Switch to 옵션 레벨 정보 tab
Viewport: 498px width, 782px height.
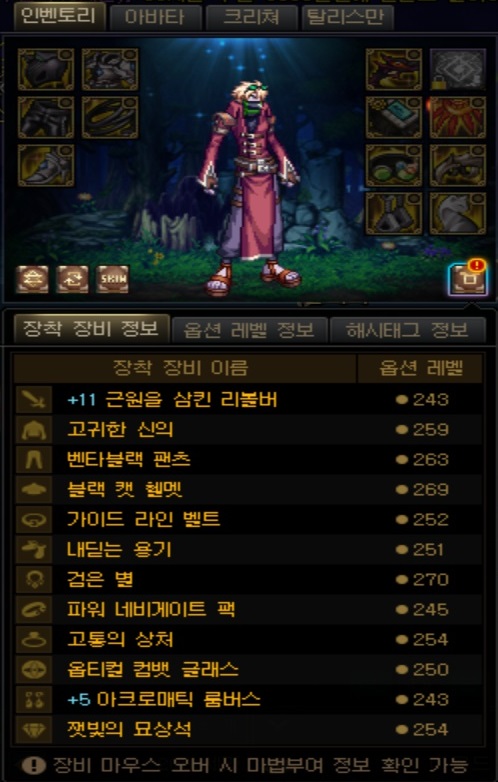tap(249, 330)
